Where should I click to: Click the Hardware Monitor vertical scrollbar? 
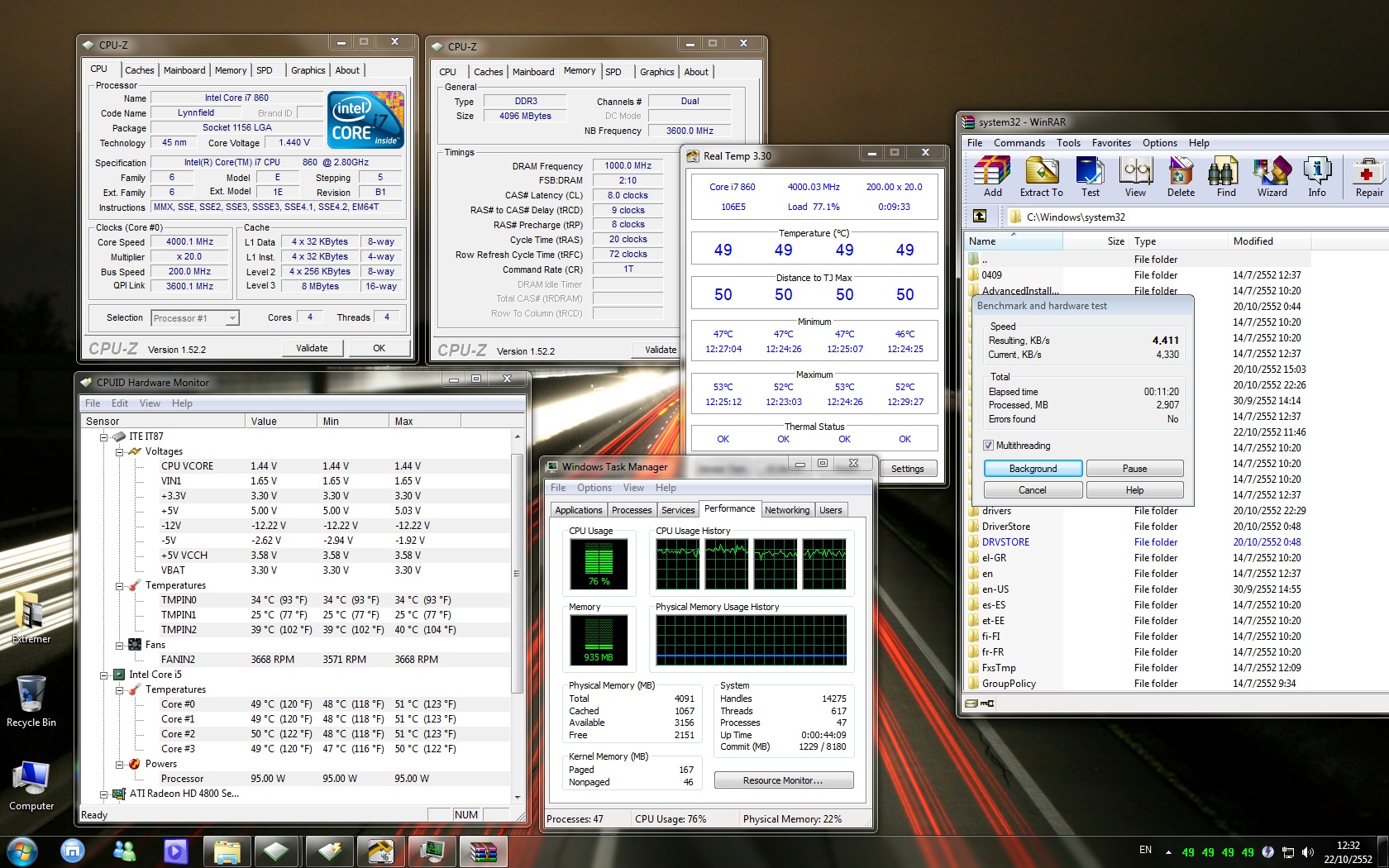coord(518,570)
